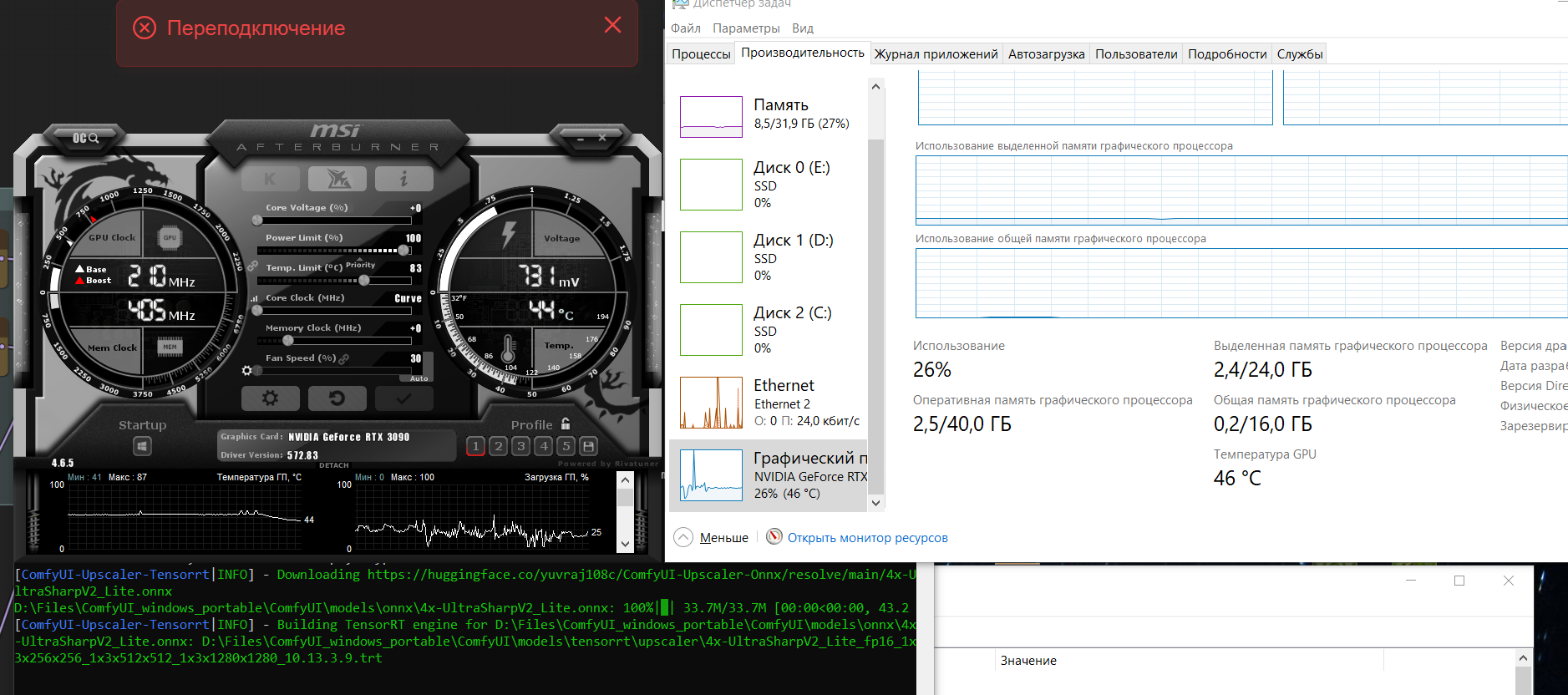The height and width of the screenshot is (695, 1568).
Task: Close the MSI Afterburner window
Action: [x=602, y=138]
